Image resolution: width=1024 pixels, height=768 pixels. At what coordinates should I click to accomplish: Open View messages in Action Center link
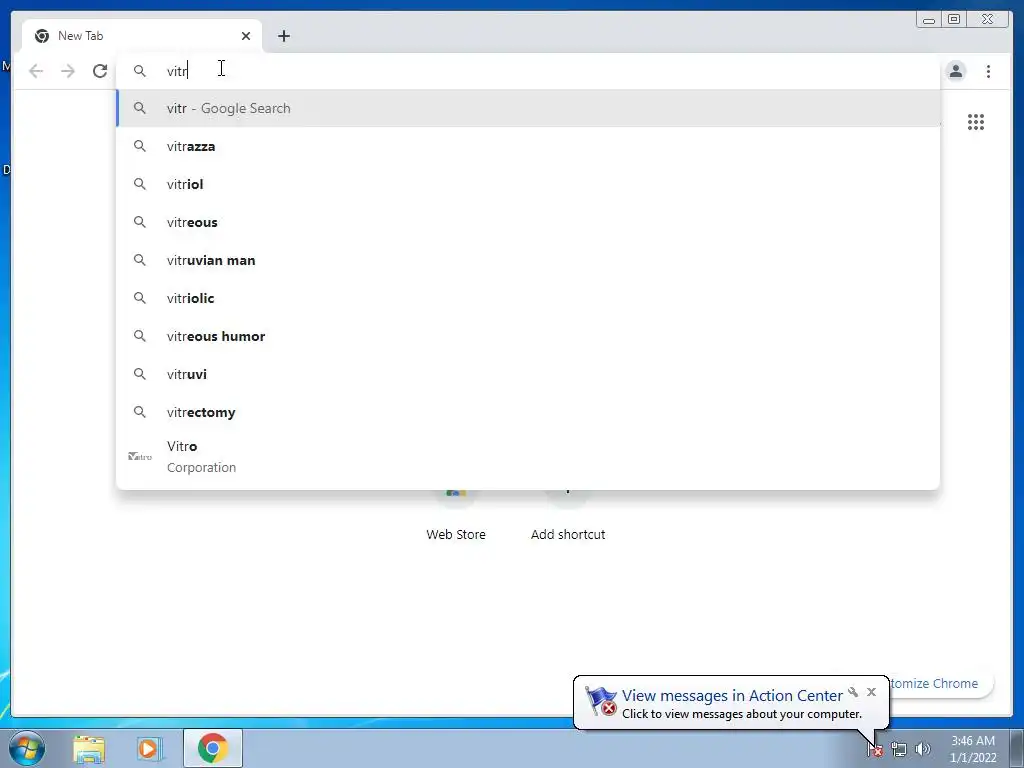[732, 696]
